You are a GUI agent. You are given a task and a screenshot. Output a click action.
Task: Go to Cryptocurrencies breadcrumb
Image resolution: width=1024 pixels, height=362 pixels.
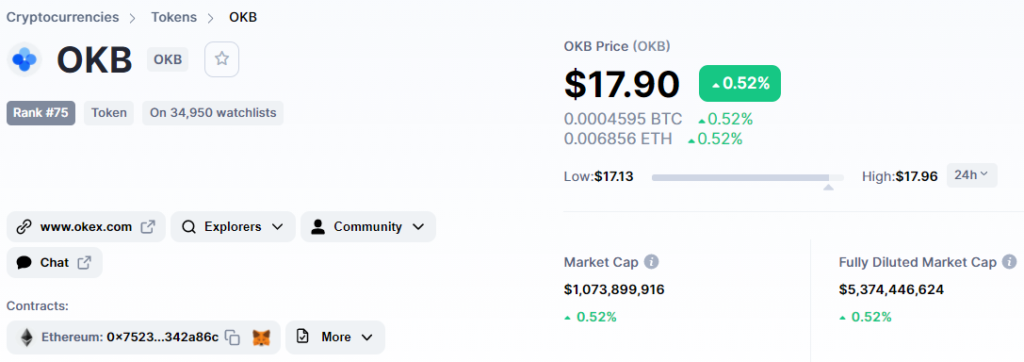pos(63,17)
